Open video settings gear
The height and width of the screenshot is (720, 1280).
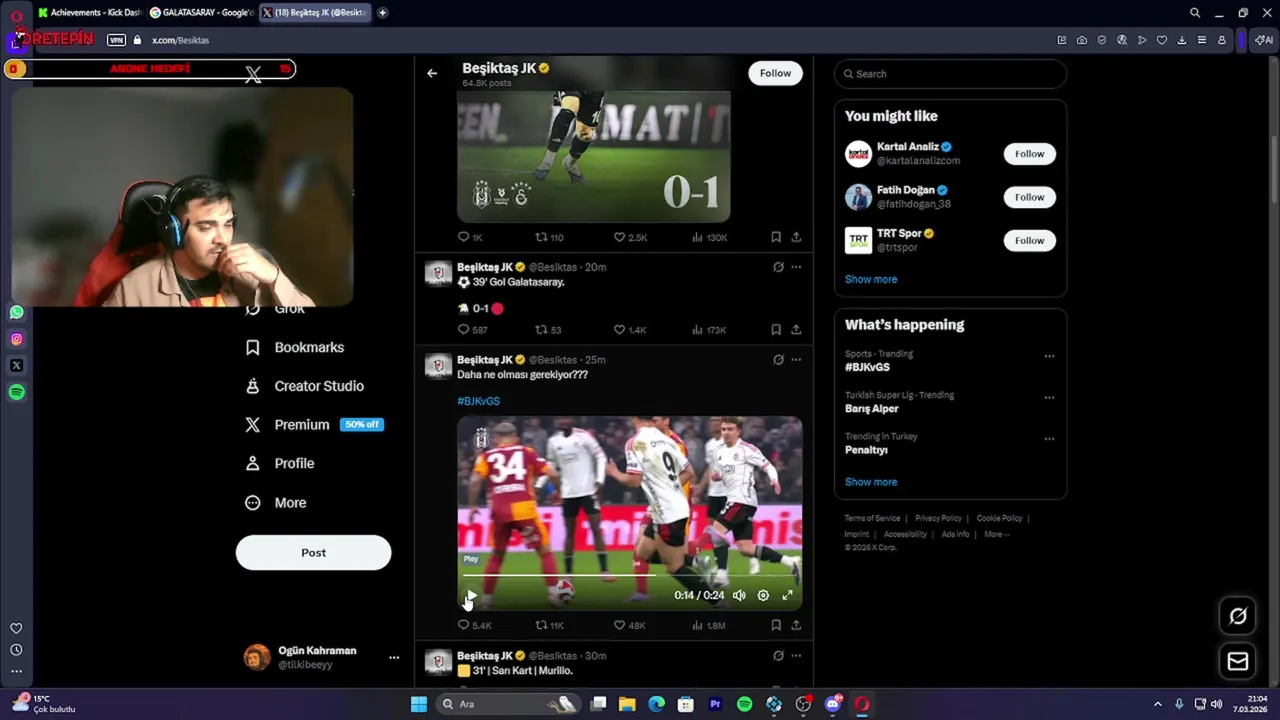click(x=763, y=595)
